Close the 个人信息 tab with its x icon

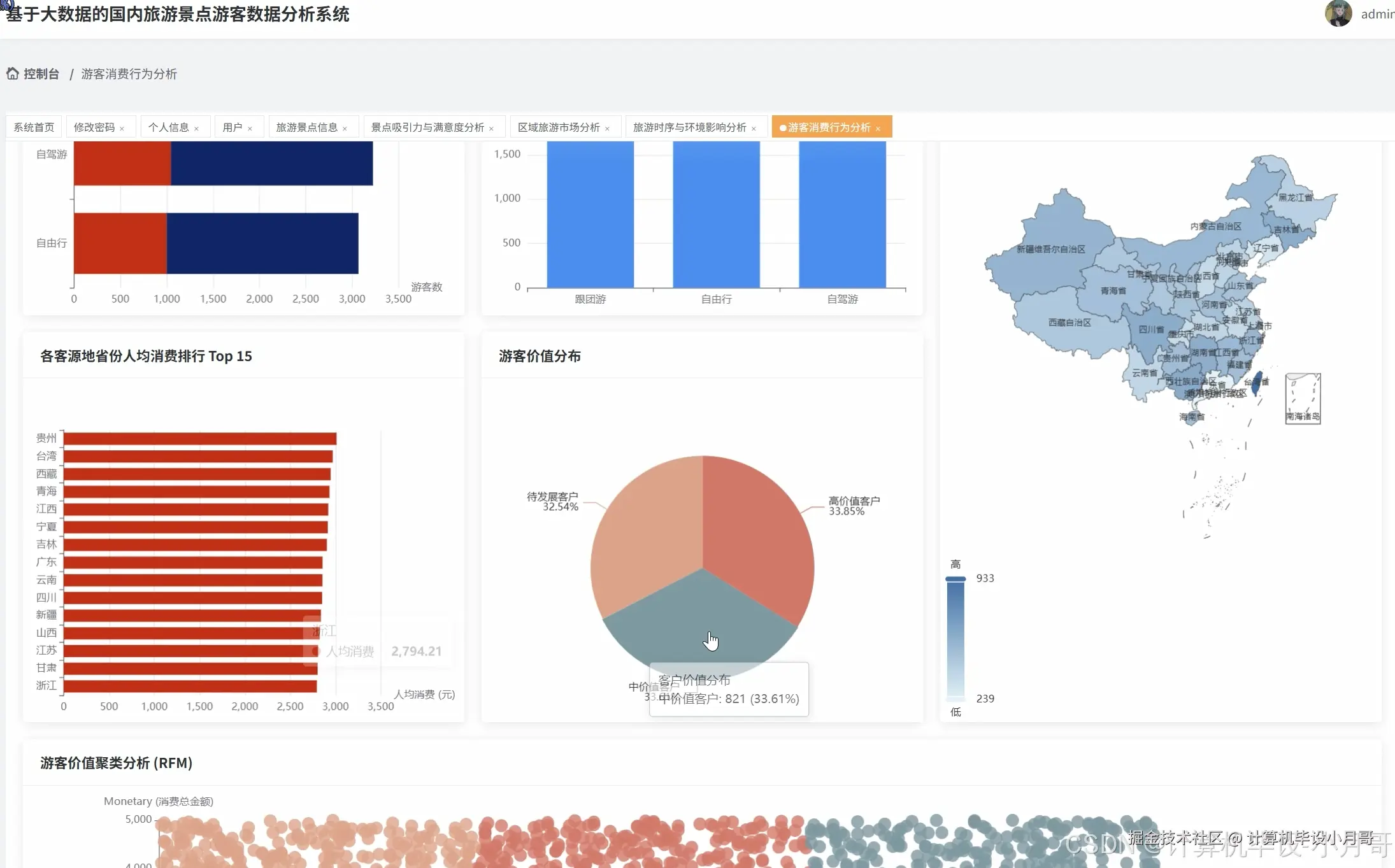click(196, 129)
